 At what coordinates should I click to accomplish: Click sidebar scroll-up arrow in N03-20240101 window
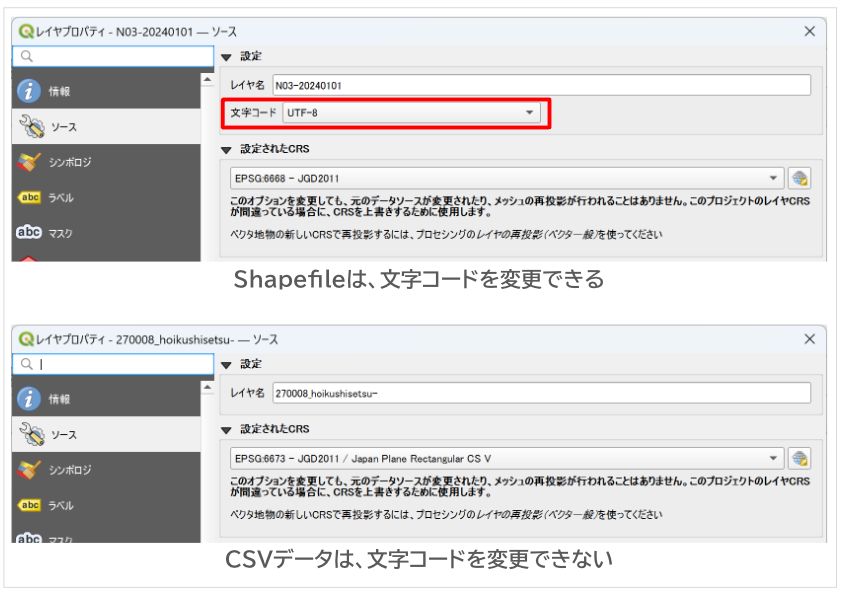[x=207, y=80]
